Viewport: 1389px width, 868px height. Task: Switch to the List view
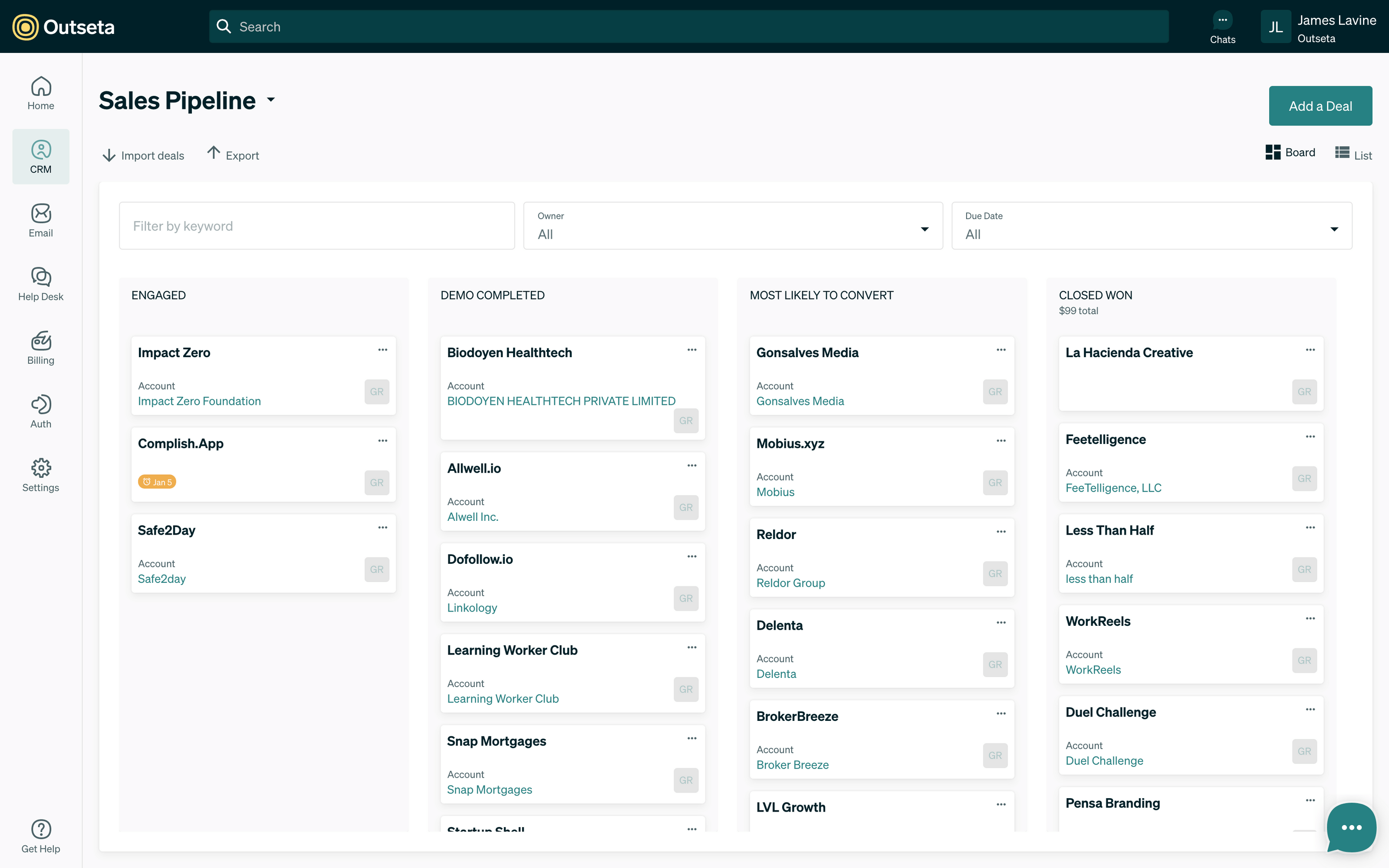(1353, 154)
